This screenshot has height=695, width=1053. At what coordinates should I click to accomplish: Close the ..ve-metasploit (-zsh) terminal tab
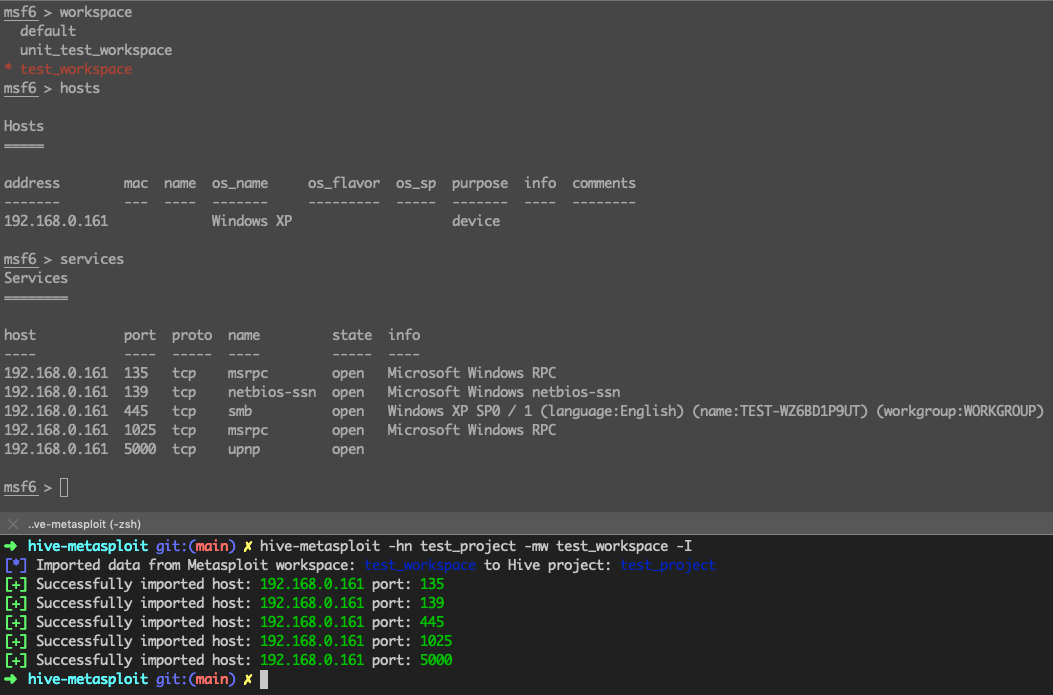click(x=13, y=523)
